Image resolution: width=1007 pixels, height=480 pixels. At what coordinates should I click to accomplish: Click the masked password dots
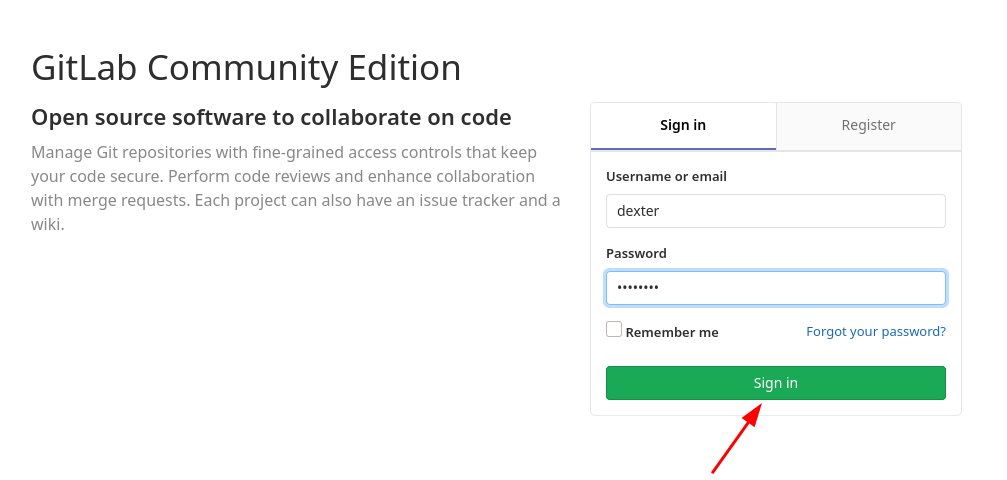coord(638,288)
